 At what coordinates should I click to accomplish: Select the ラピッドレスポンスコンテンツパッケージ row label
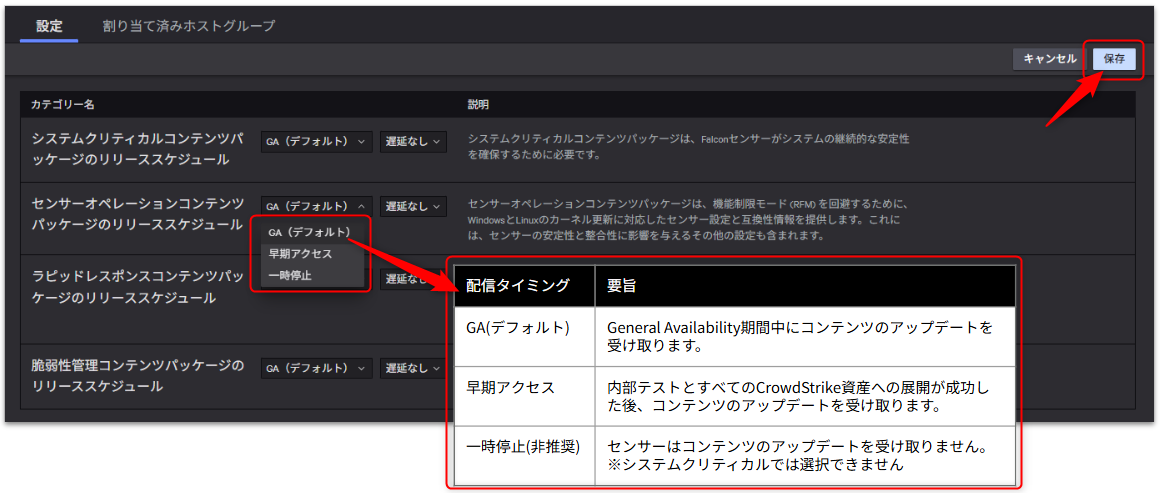pyautogui.click(x=138, y=287)
